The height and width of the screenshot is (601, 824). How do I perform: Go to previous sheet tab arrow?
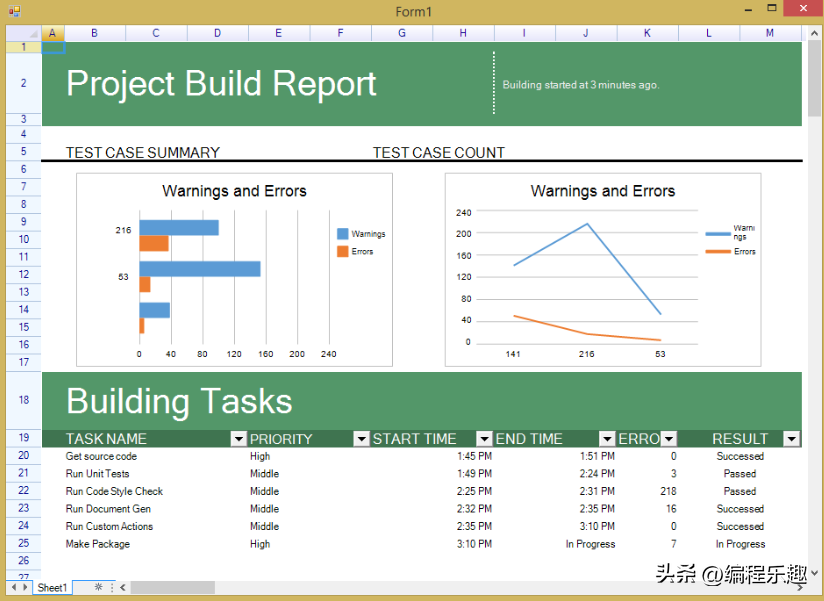pos(14,587)
